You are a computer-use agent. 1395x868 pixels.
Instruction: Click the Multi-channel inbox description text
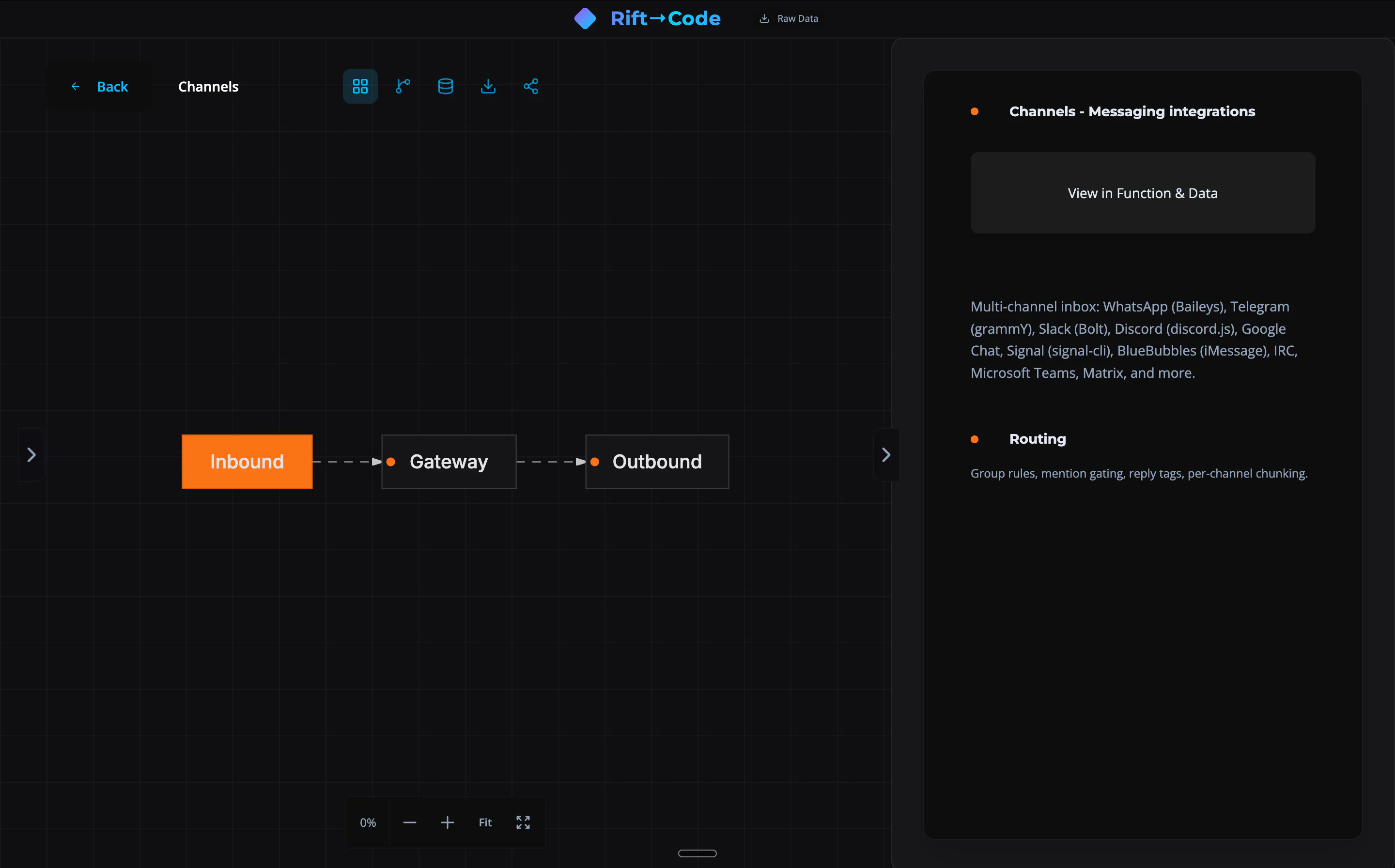[x=1134, y=340]
